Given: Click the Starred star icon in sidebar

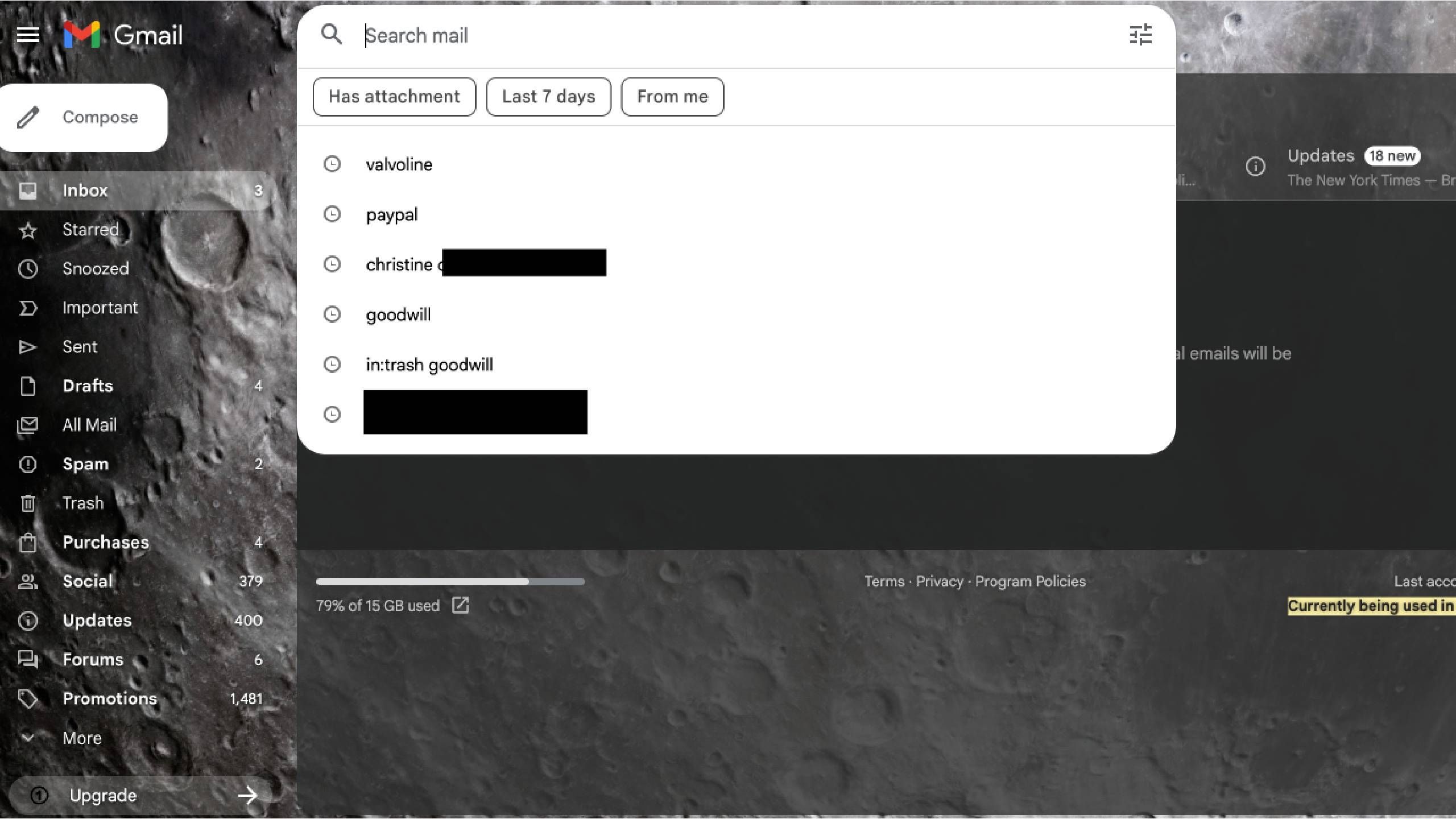Looking at the screenshot, I should coord(28,230).
